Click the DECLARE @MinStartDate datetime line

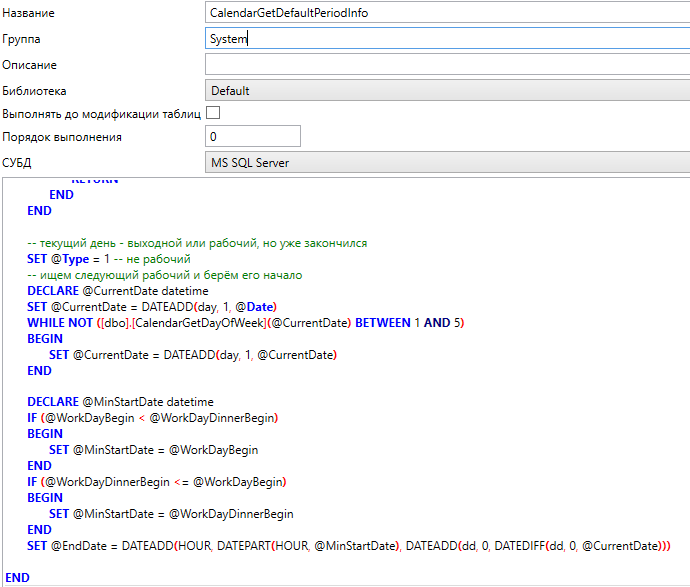[120, 402]
